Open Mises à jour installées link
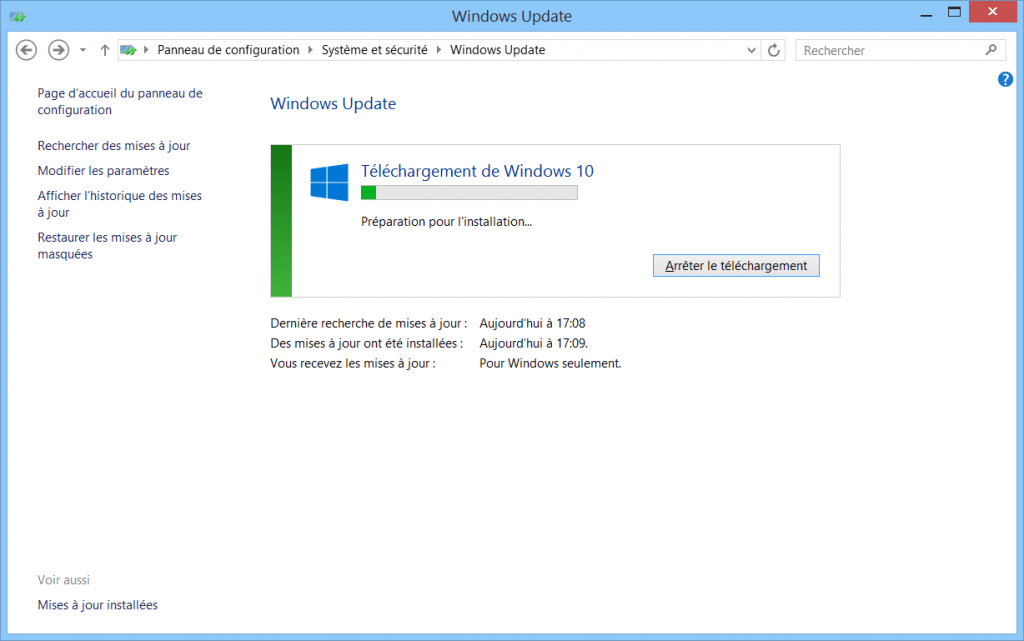This screenshot has height=641, width=1024. click(x=97, y=605)
